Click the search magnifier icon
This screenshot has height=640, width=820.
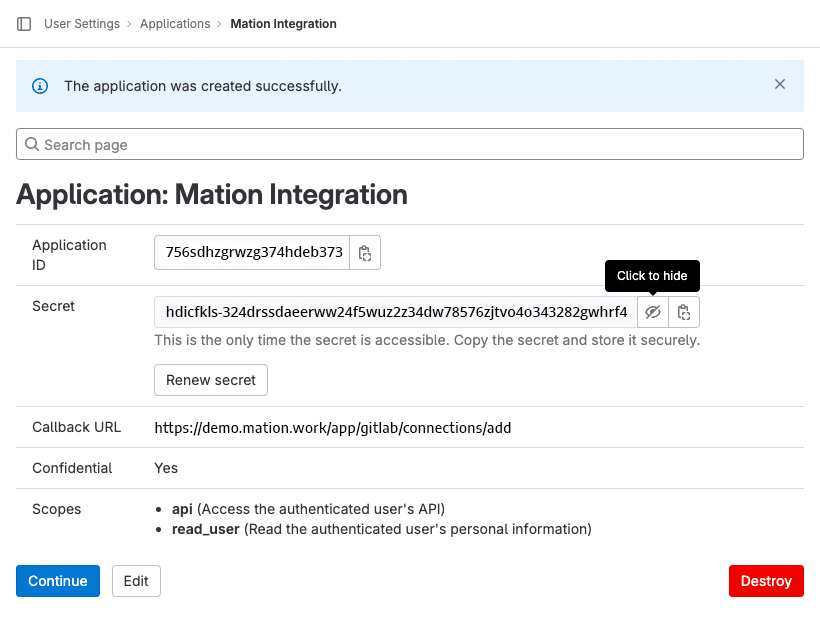coord(32,144)
